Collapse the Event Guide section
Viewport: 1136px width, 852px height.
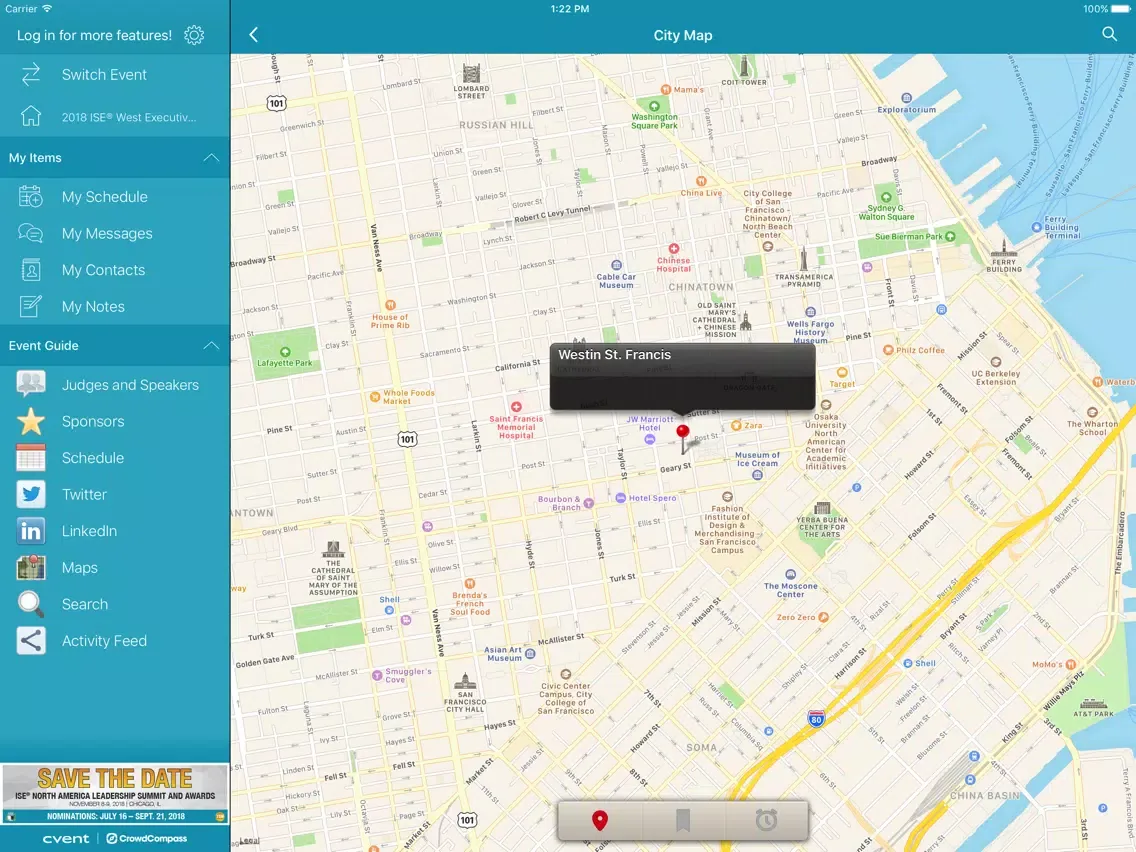click(x=211, y=346)
